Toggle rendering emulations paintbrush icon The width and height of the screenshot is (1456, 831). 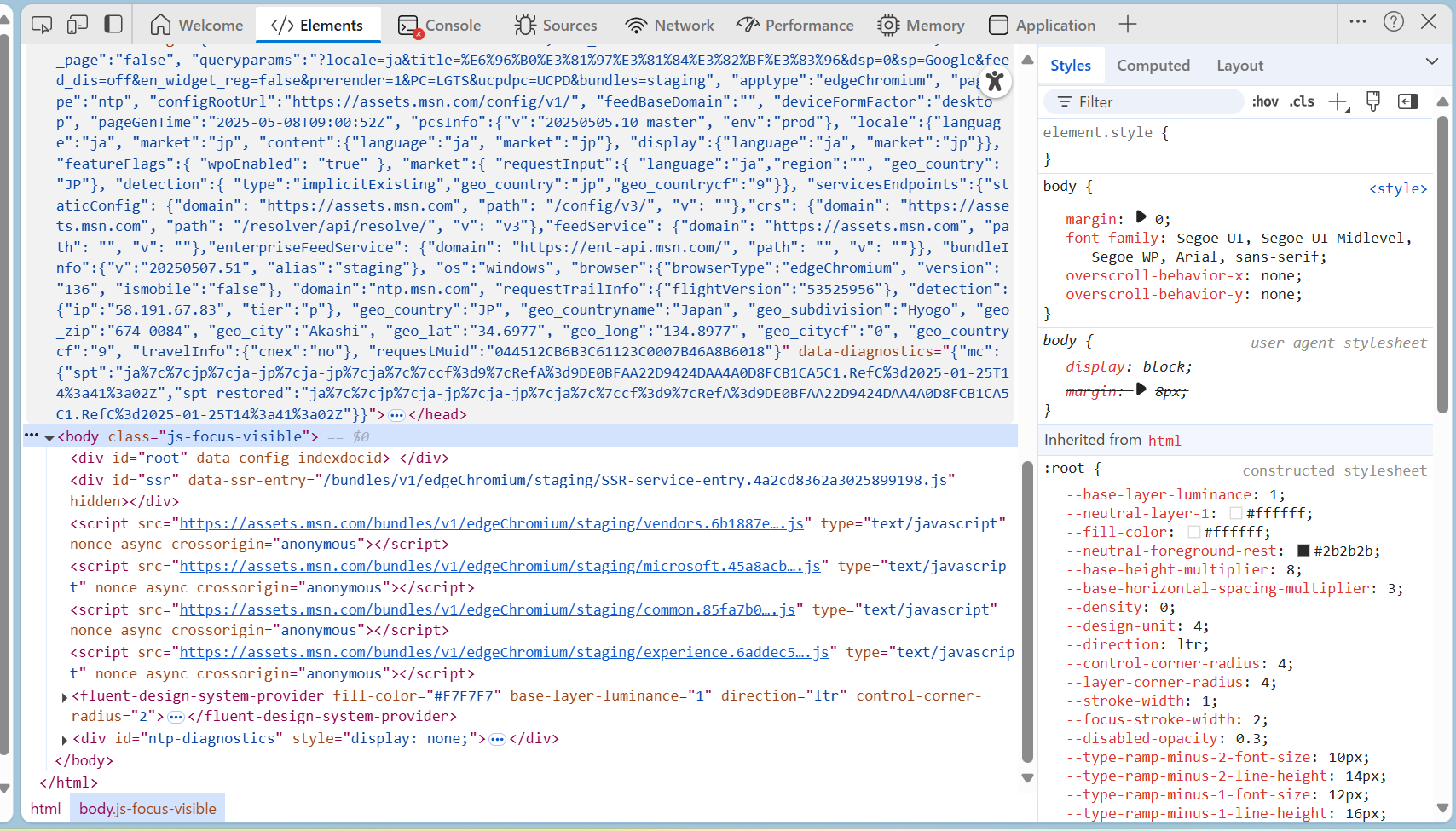pos(1373,101)
